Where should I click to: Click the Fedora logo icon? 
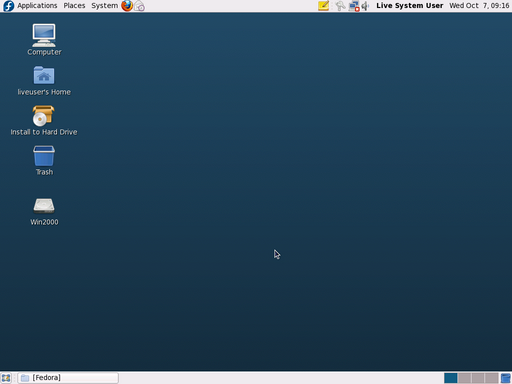click(8, 6)
